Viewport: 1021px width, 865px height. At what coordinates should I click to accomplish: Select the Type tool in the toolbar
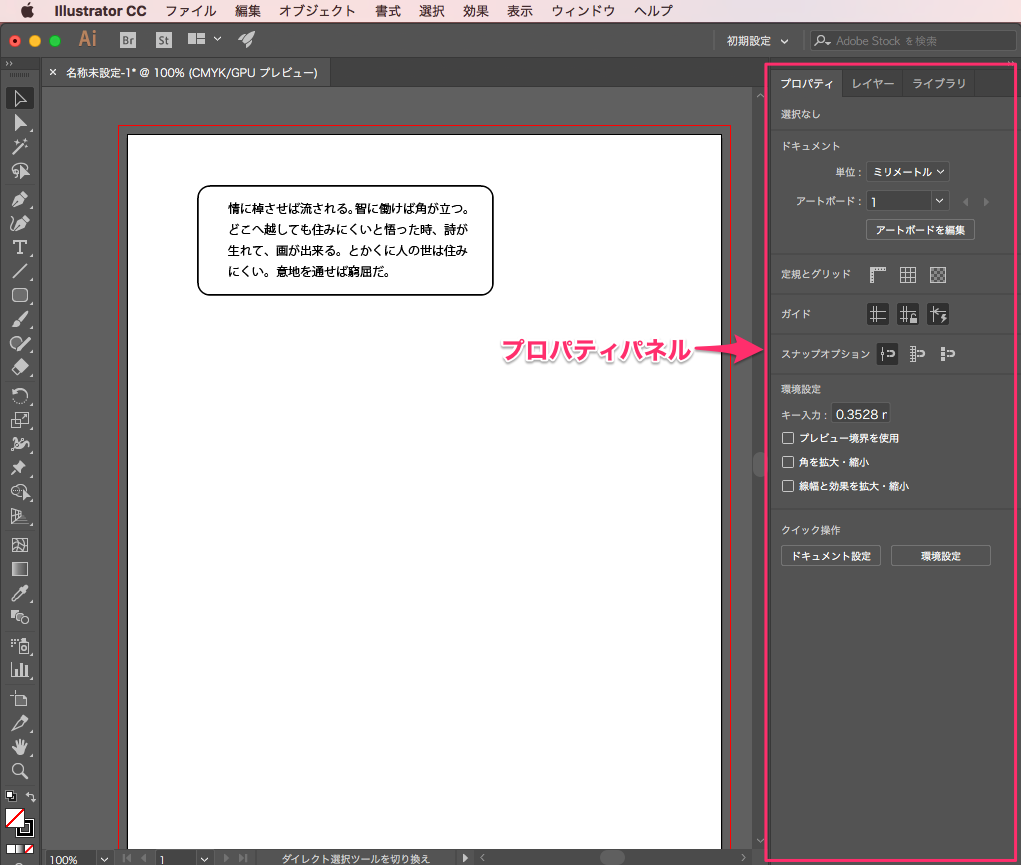[x=19, y=247]
